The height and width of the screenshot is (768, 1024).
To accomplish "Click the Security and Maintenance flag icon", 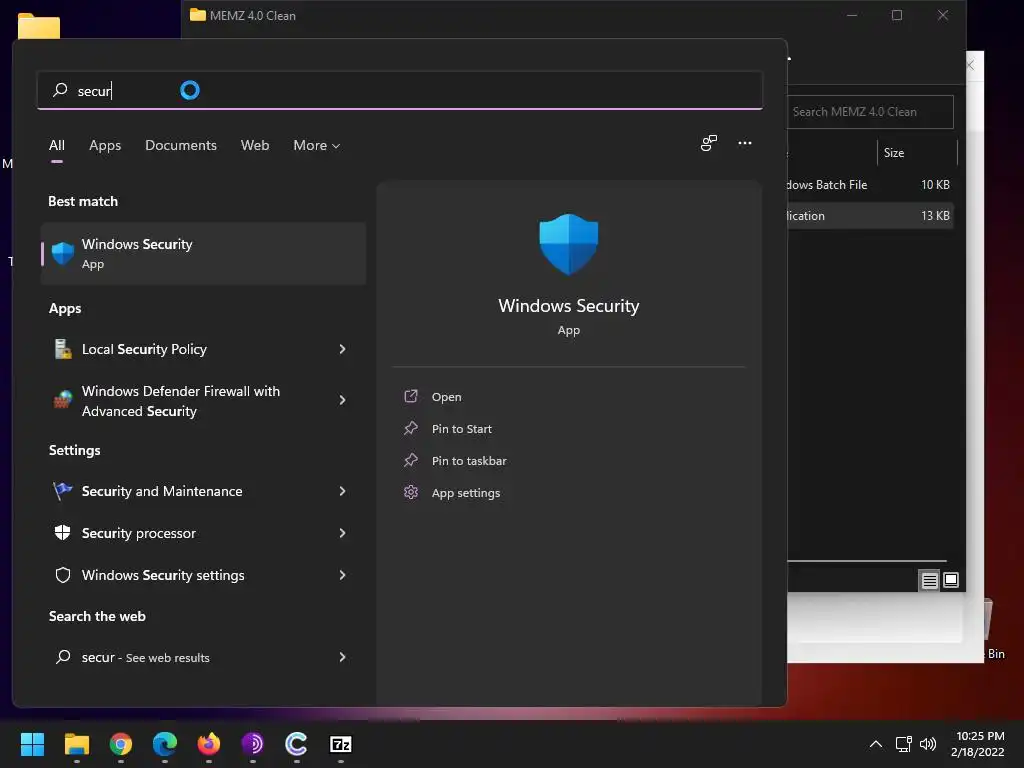I will [63, 491].
